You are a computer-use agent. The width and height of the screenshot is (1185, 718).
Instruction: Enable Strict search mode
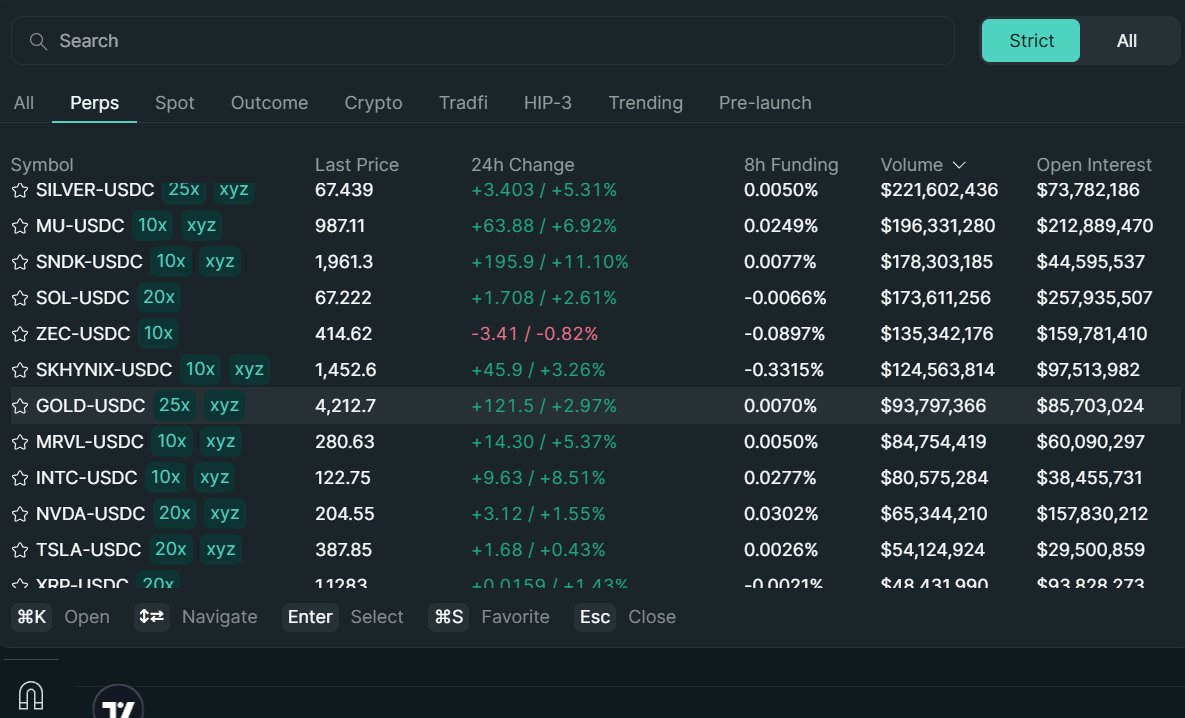click(1031, 41)
